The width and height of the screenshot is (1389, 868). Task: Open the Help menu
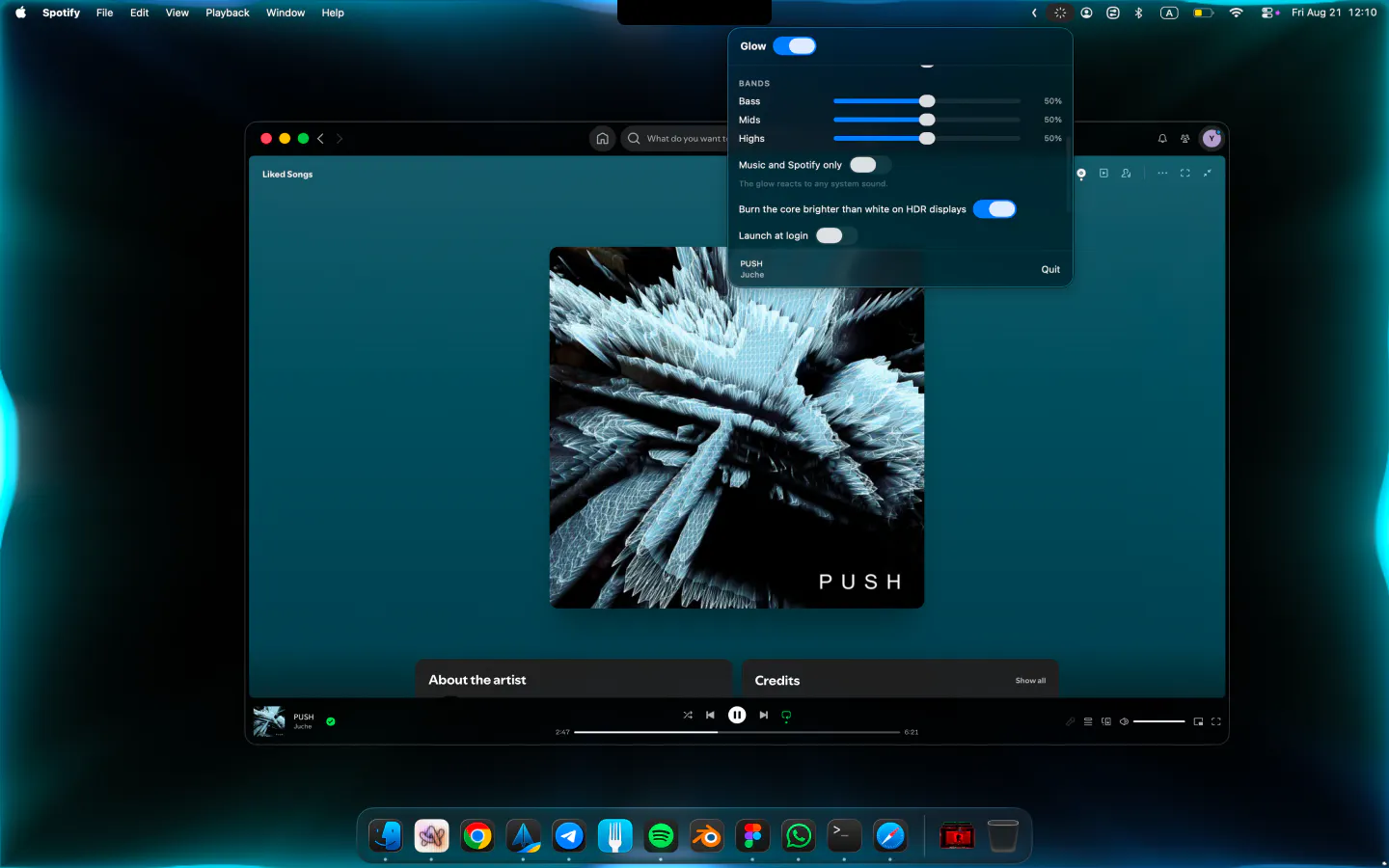coord(333,13)
